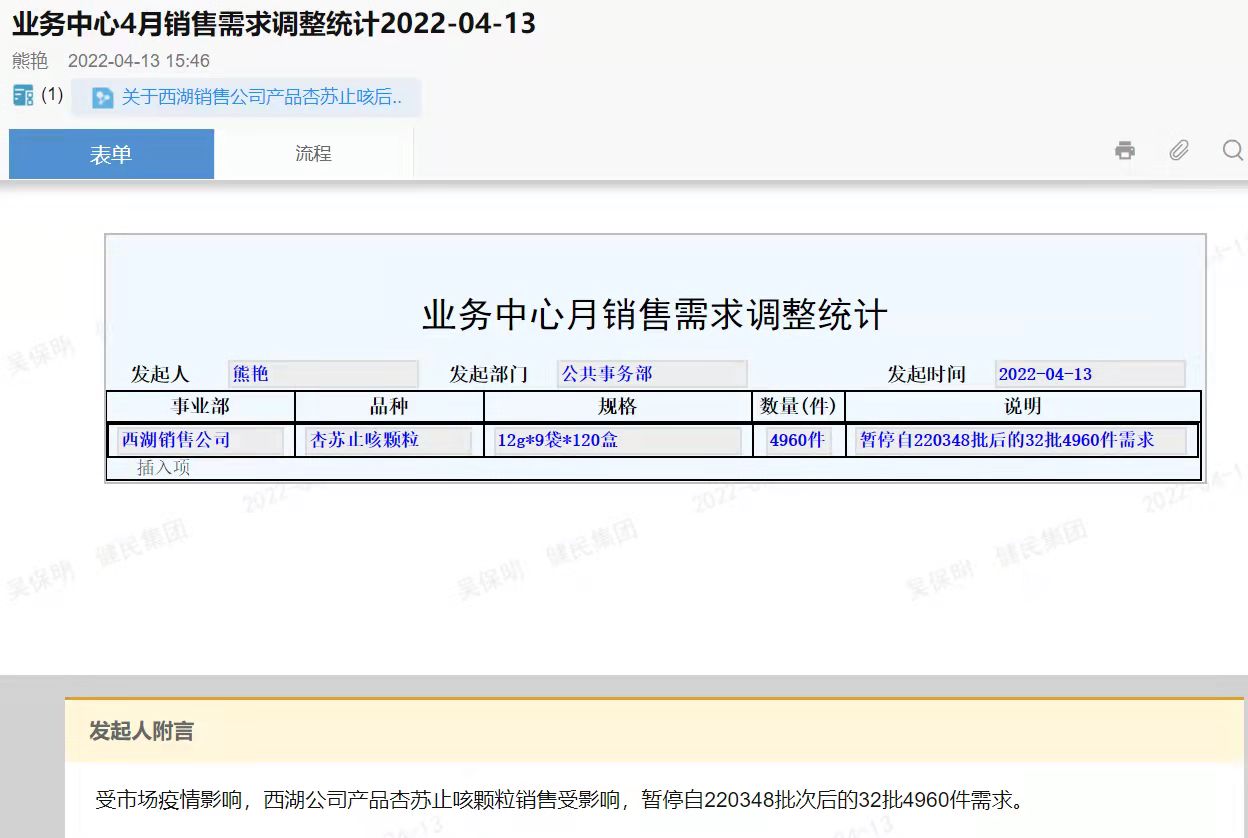1248x838 pixels.
Task: Select the 西湖销售公司 cell
Action: click(x=200, y=440)
